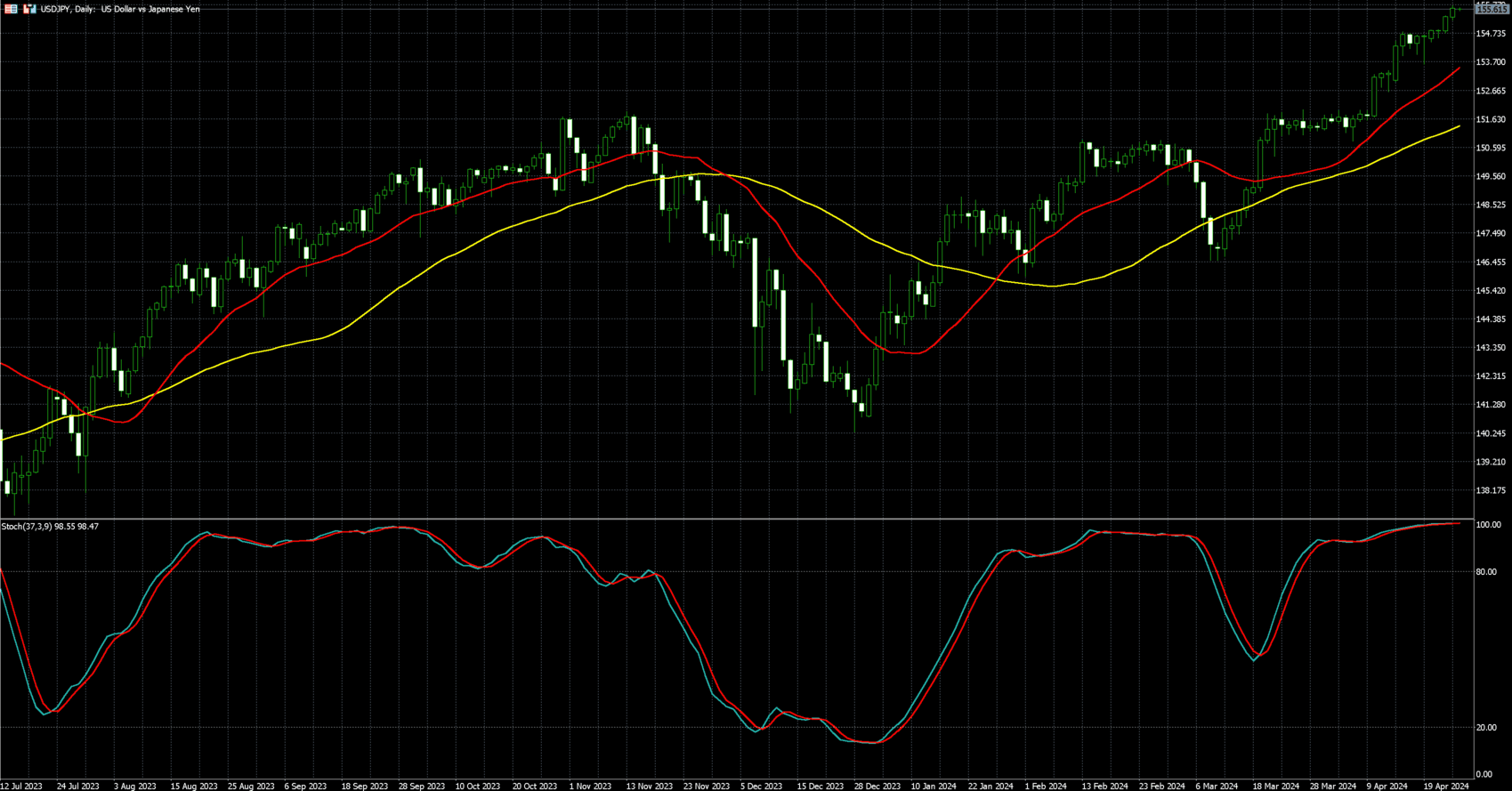Click the 100.00 Stochastic scale label
Screen dimensions: 1512x791
click(x=1488, y=526)
